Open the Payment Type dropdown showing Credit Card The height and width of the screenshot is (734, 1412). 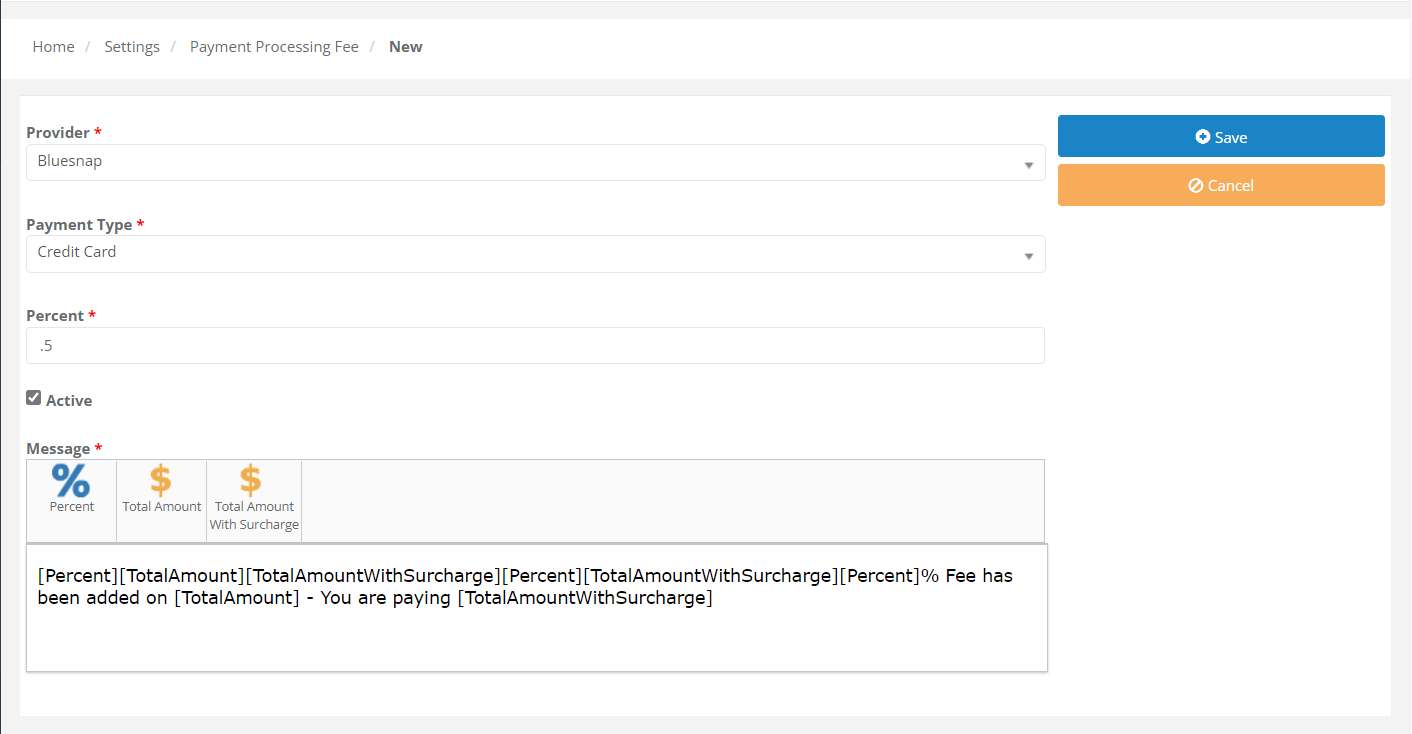(x=535, y=254)
